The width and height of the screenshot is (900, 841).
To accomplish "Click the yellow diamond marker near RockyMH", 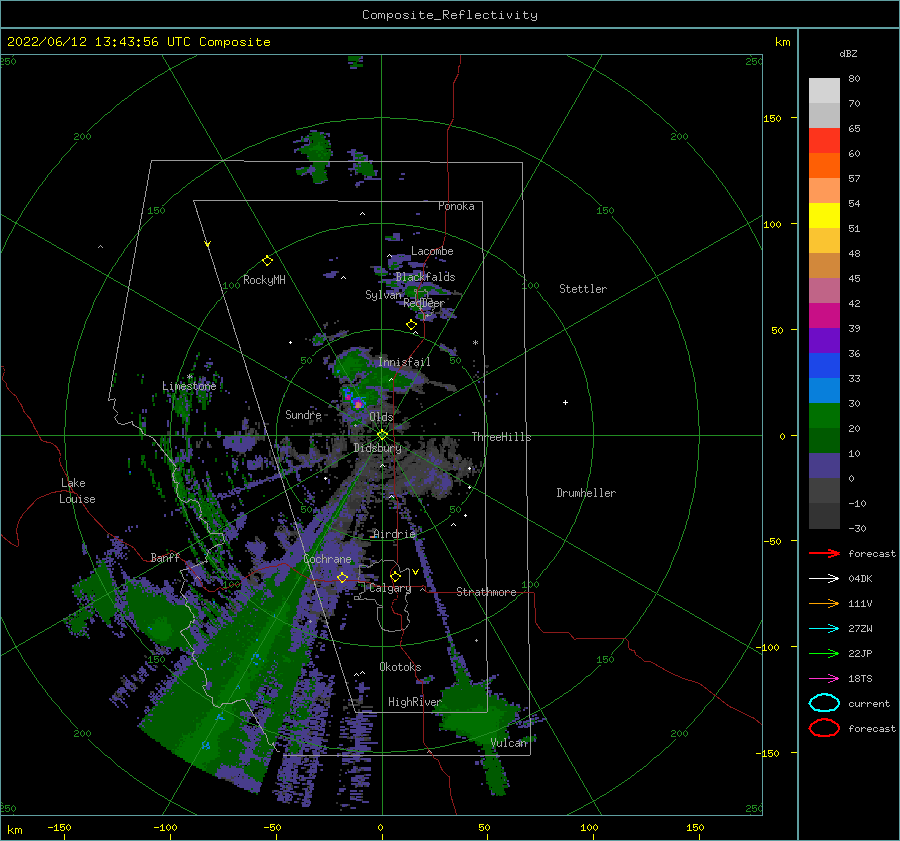I will click(x=267, y=261).
